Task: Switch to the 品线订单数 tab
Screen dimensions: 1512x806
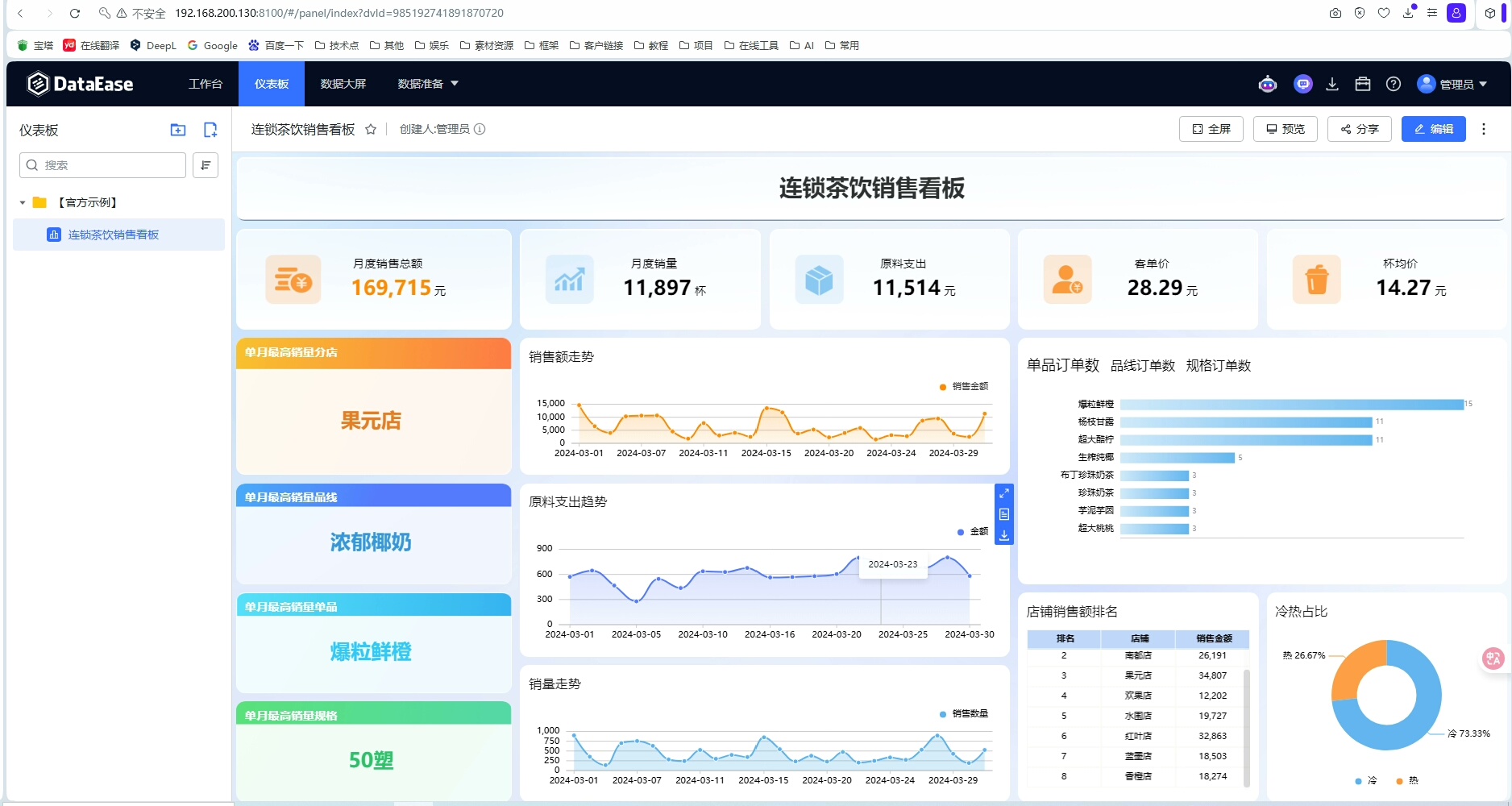Action: 1142,366
